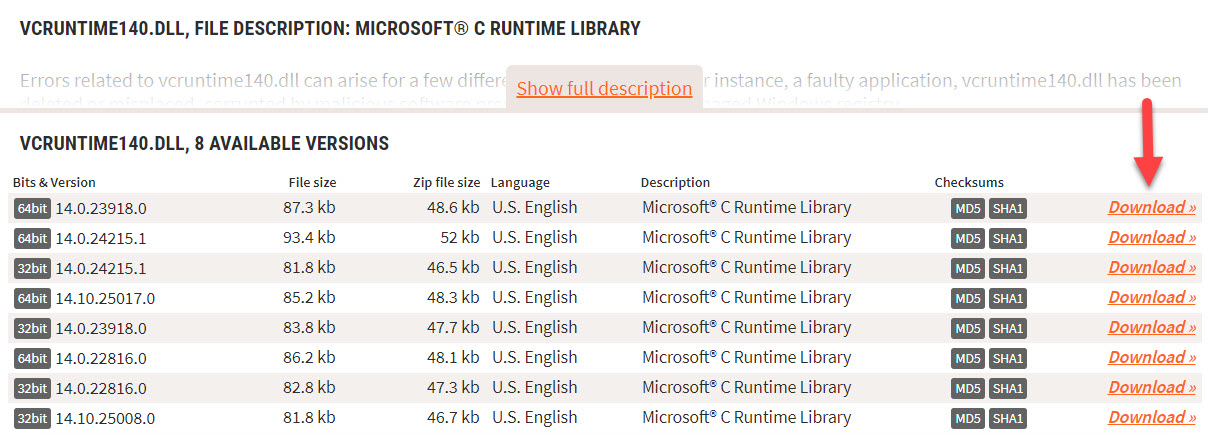1208x433 pixels.
Task: Click the file description heading at top
Action: point(330,29)
